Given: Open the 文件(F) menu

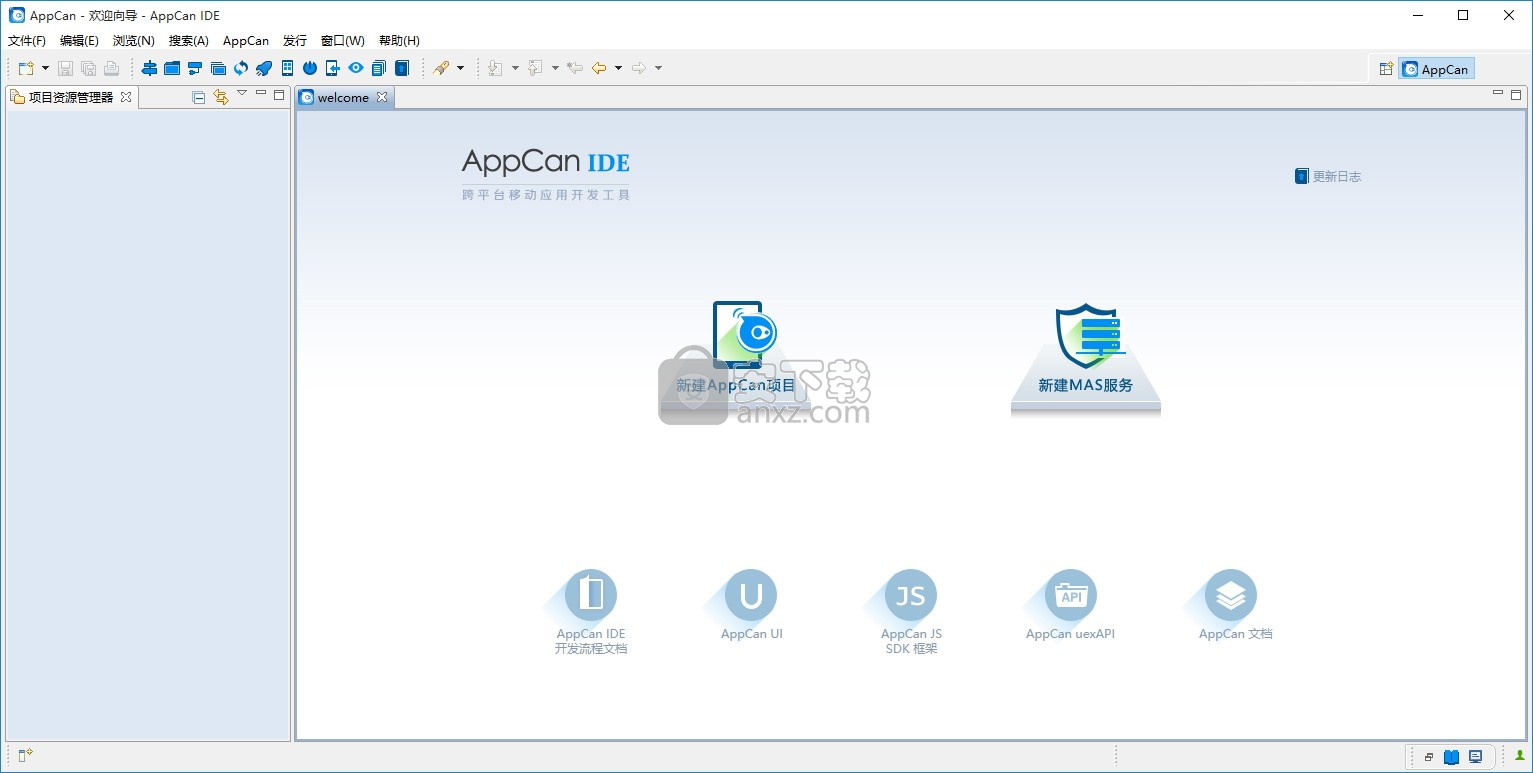Looking at the screenshot, I should [27, 41].
